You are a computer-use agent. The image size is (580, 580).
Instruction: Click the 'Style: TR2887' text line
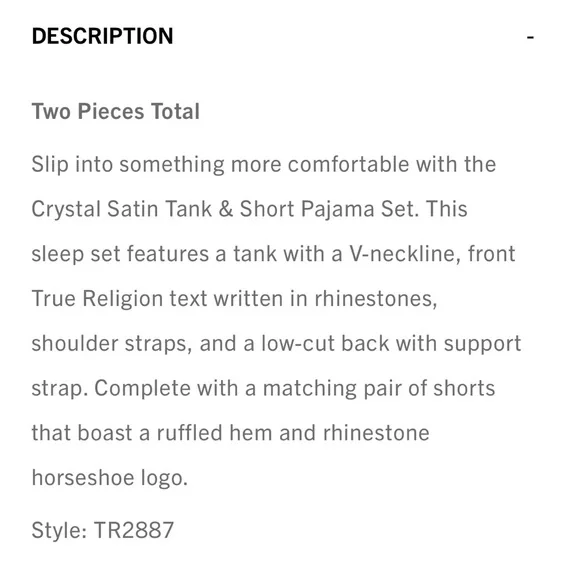tap(103, 530)
